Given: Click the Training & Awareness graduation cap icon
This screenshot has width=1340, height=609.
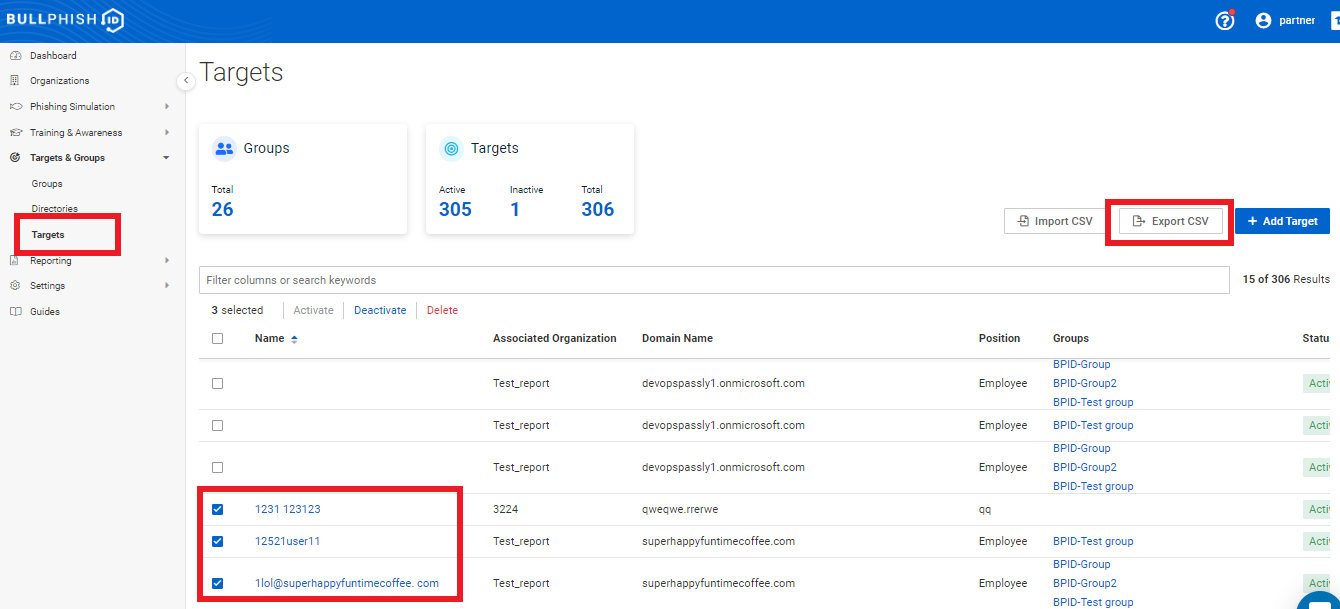Looking at the screenshot, I should (15, 133).
